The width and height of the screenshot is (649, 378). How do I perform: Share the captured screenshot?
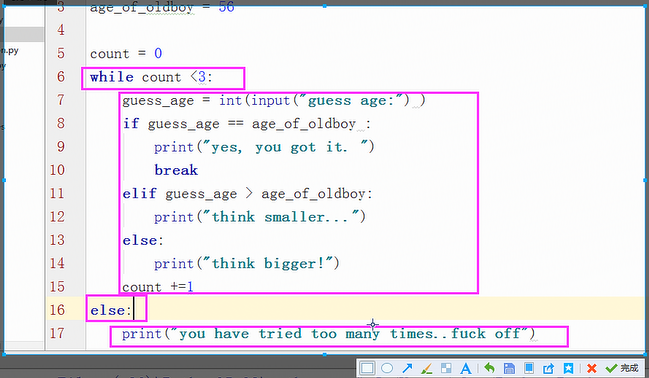tap(548, 368)
